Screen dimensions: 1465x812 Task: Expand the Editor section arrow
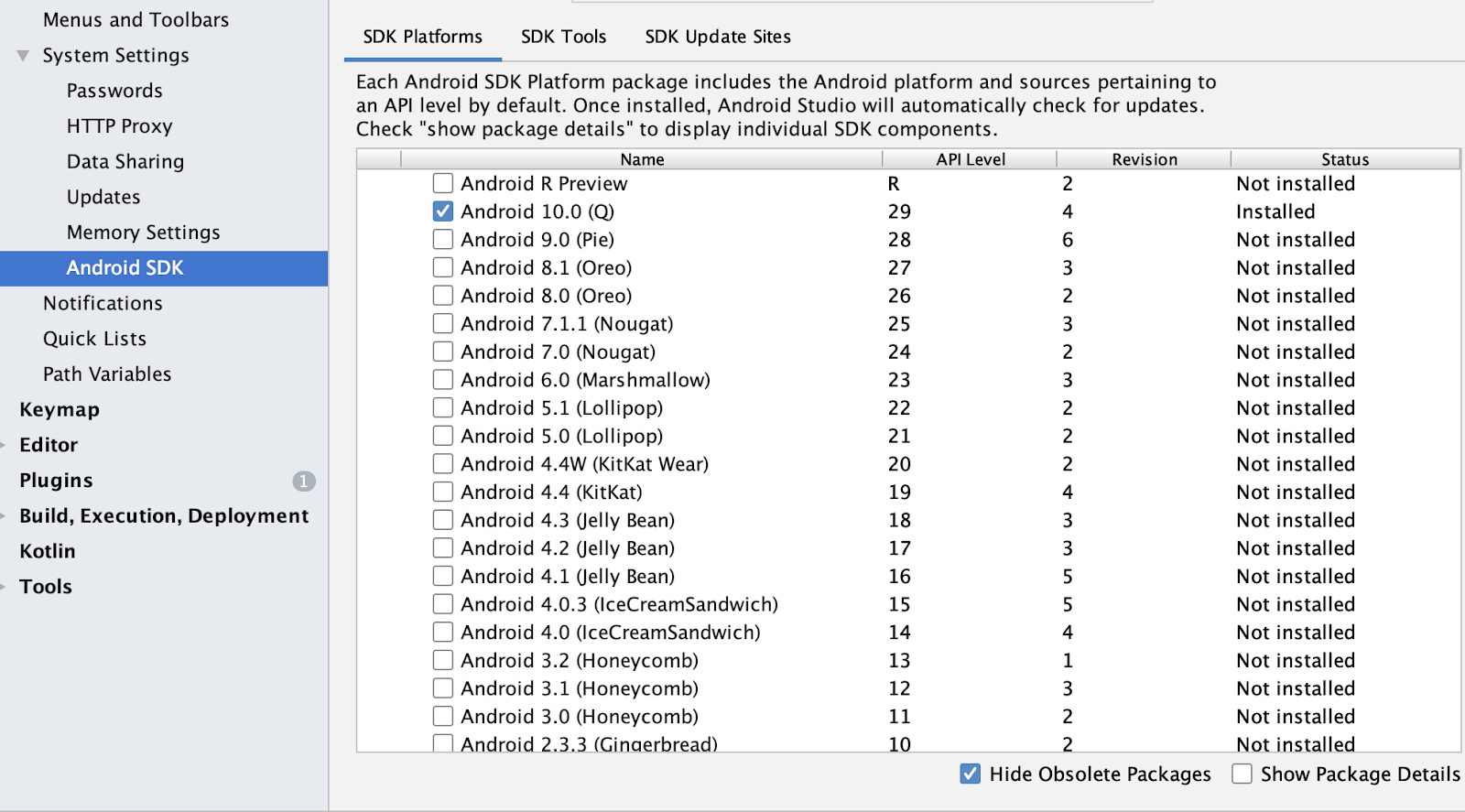pyautogui.click(x=4, y=445)
